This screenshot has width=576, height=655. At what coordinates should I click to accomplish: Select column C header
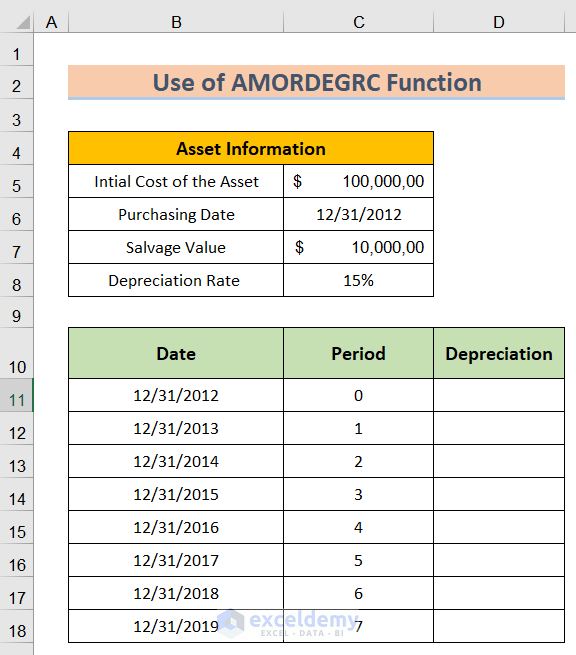358,22
